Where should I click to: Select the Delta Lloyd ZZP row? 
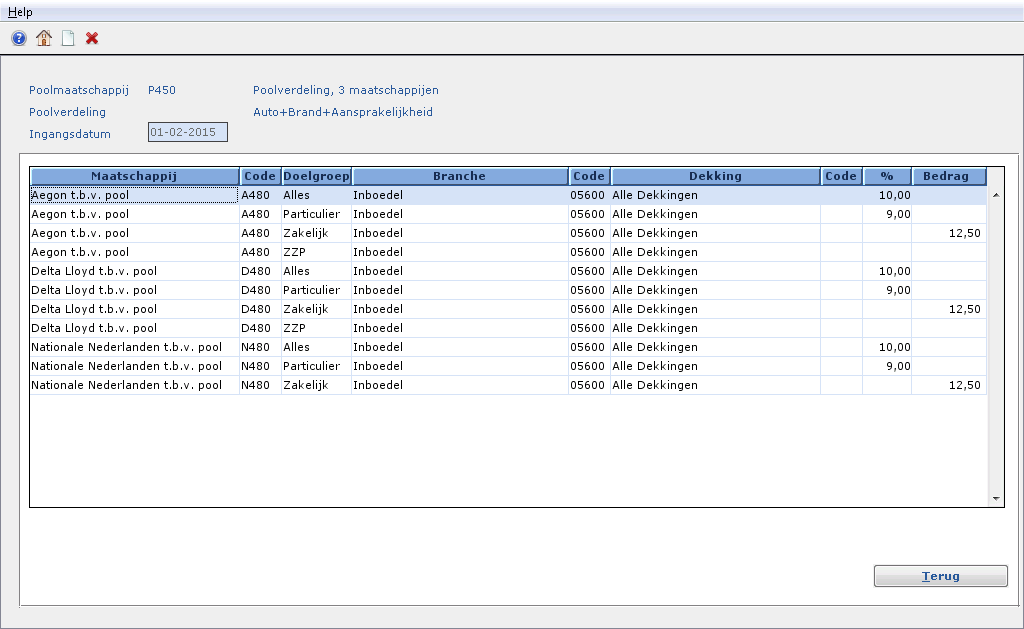[x=134, y=328]
